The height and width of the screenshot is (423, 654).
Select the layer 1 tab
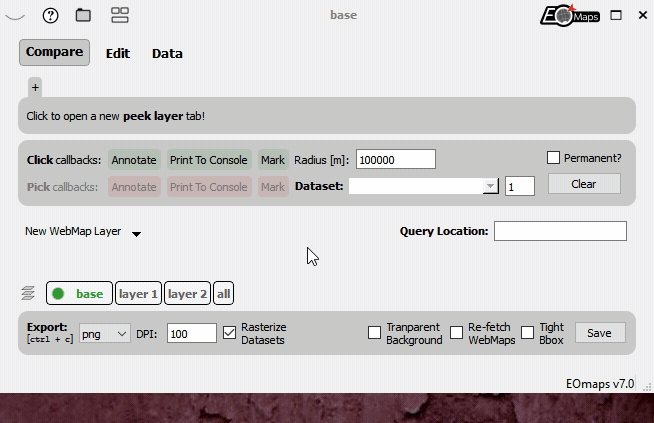click(x=138, y=293)
